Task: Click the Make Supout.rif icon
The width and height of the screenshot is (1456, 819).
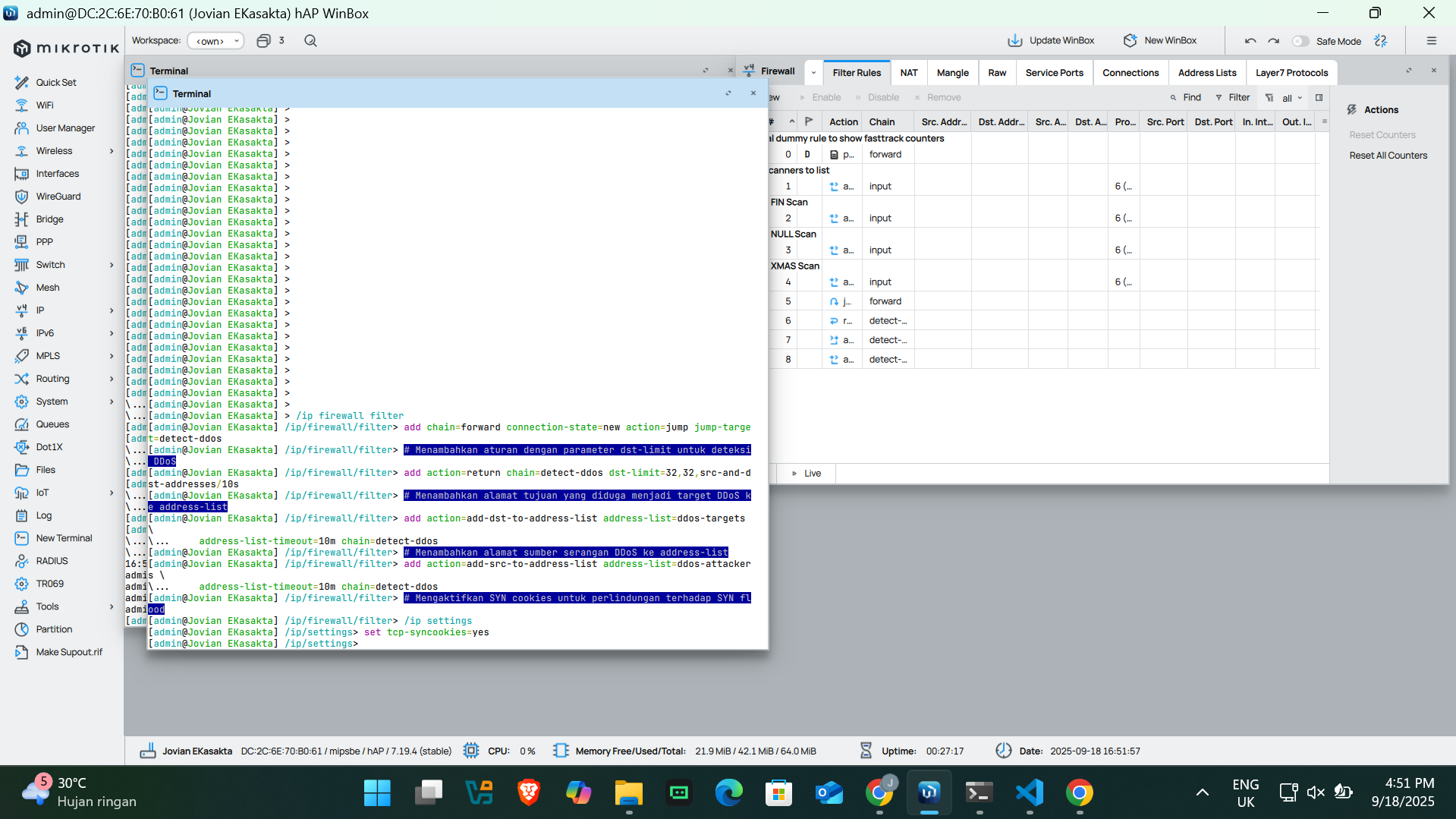Action: pyautogui.click(x=21, y=652)
